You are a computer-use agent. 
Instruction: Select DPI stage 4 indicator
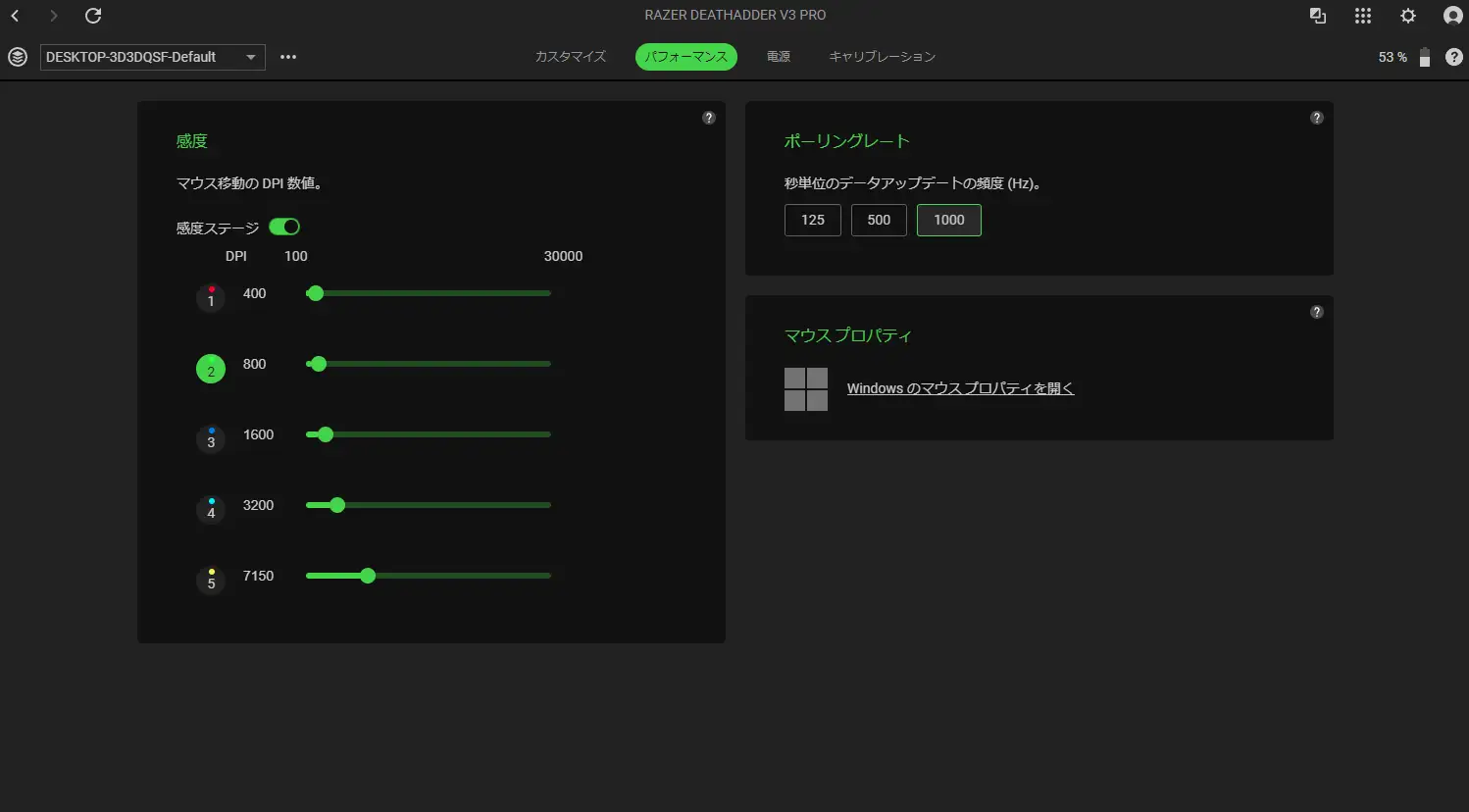[x=211, y=509]
